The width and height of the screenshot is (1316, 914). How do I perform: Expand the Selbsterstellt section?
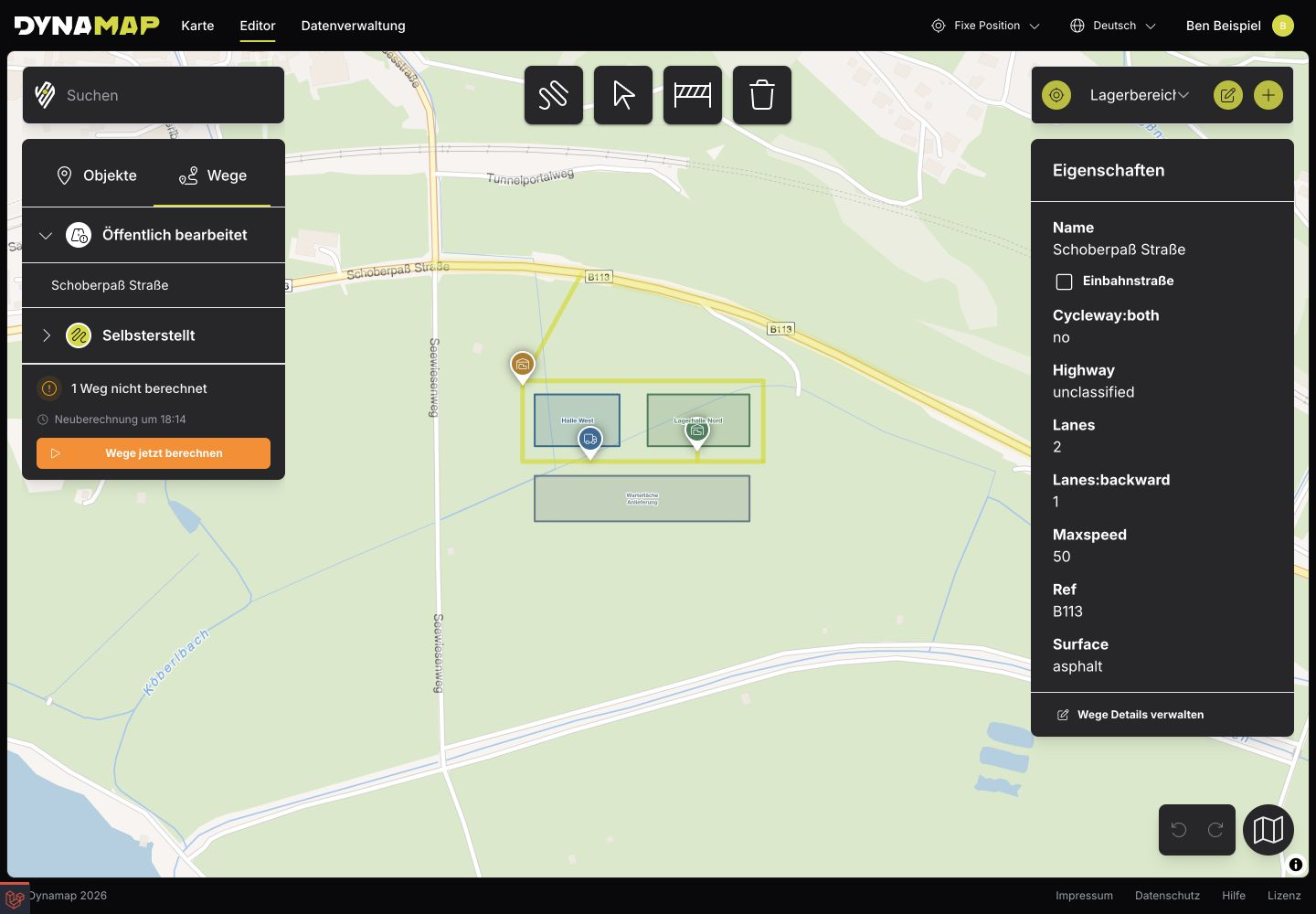pyautogui.click(x=46, y=335)
